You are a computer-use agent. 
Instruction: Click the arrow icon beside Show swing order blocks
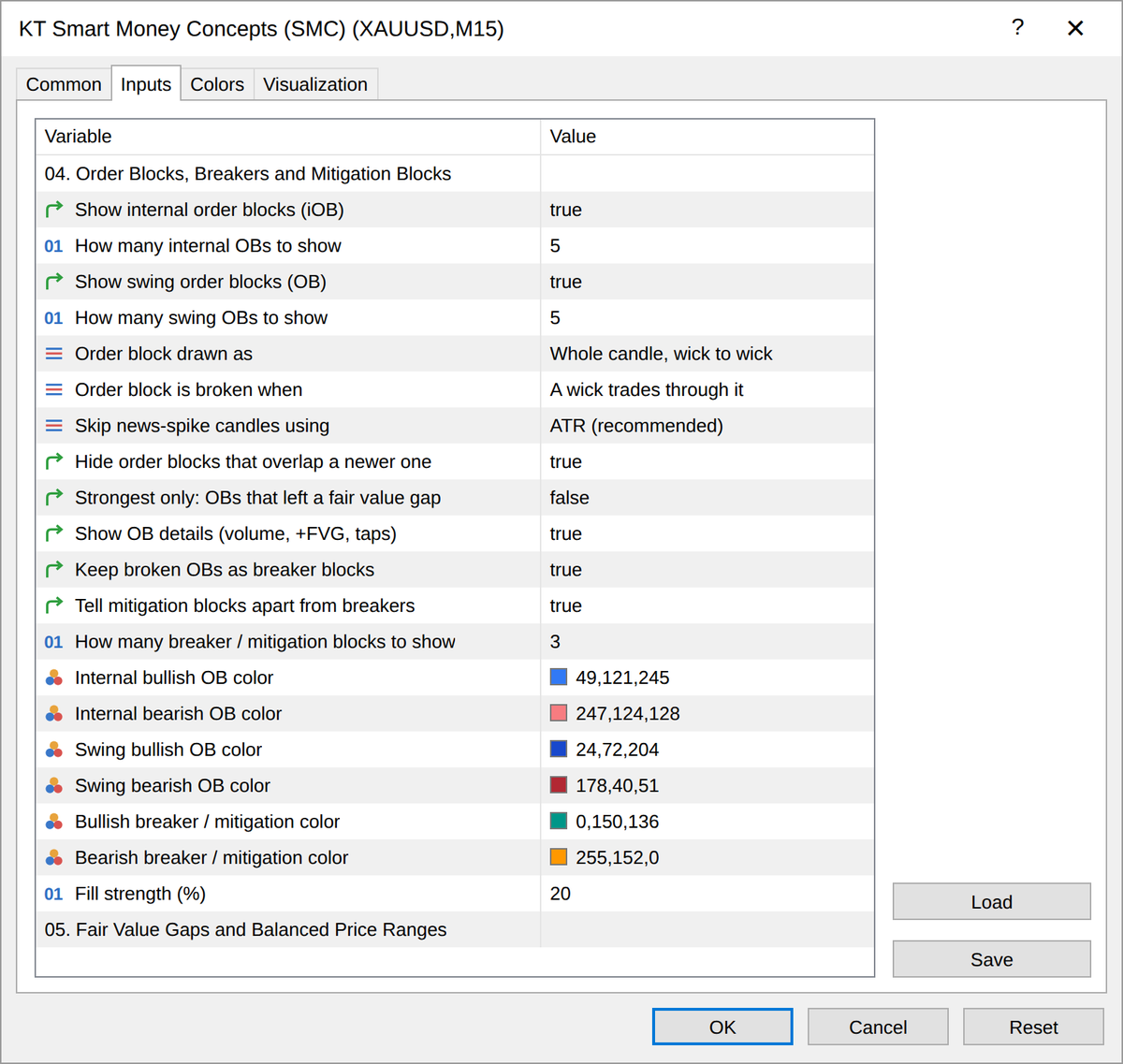(x=54, y=282)
